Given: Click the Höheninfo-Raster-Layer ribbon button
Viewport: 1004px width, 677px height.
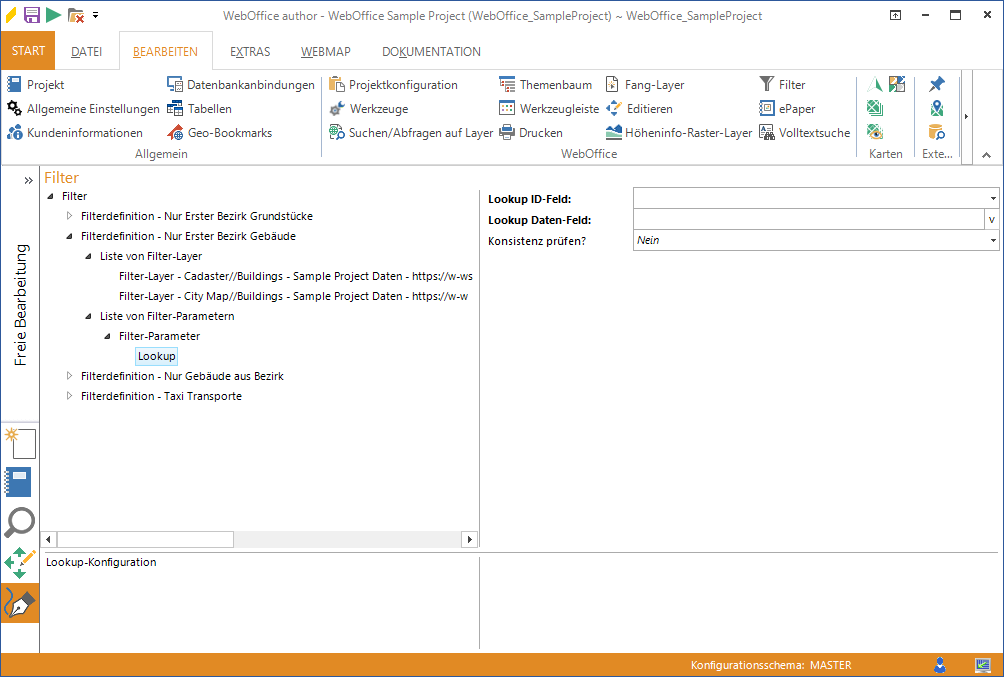Looking at the screenshot, I should point(678,133).
